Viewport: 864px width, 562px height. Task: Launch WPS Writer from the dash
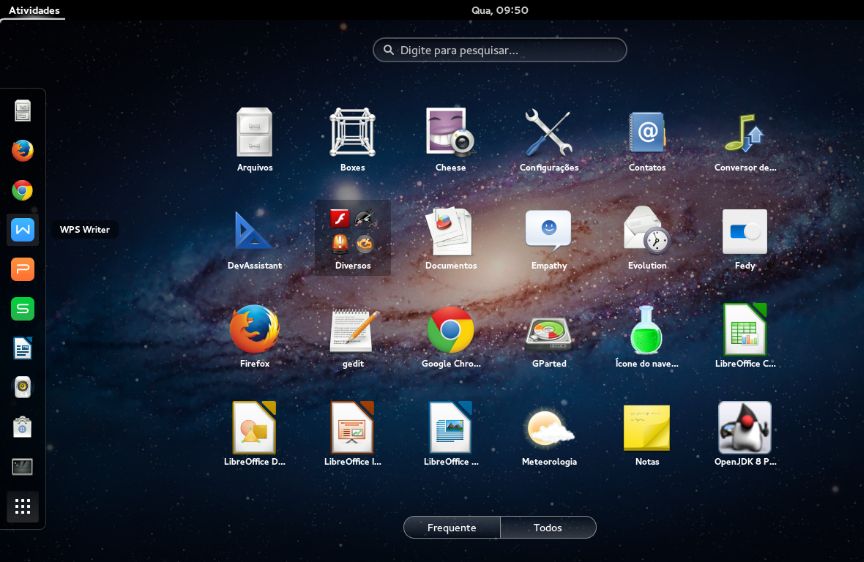(23, 230)
